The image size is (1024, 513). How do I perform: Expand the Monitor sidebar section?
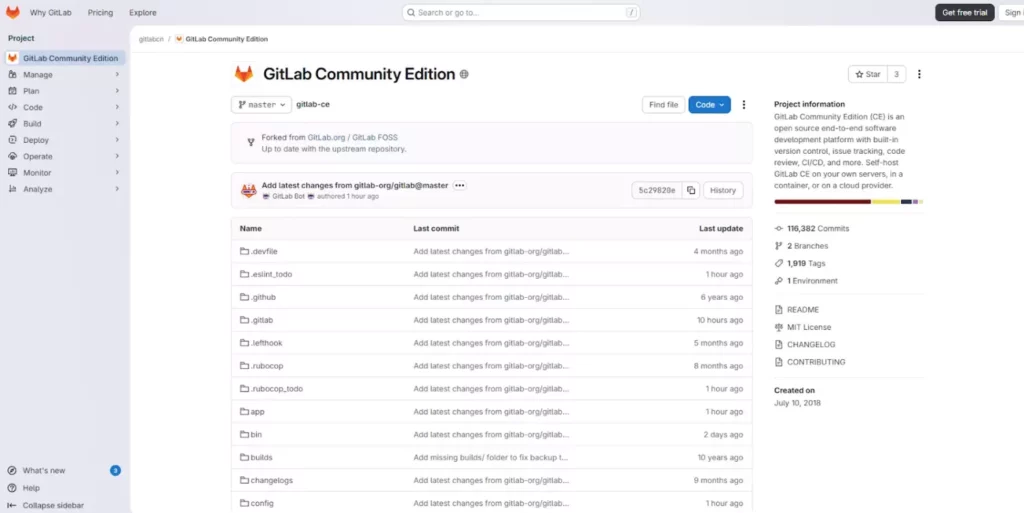point(64,172)
